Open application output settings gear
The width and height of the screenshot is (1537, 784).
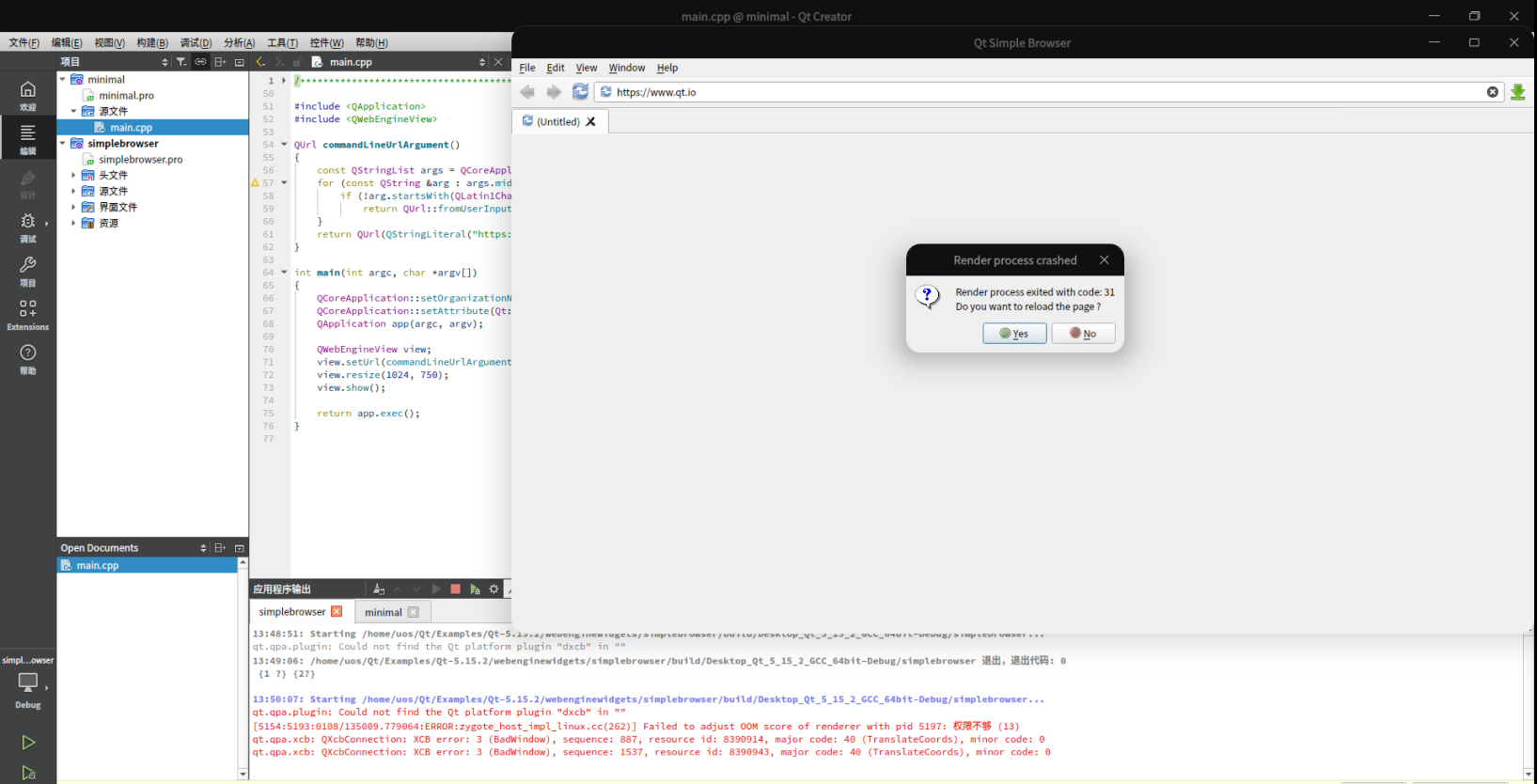(x=494, y=589)
